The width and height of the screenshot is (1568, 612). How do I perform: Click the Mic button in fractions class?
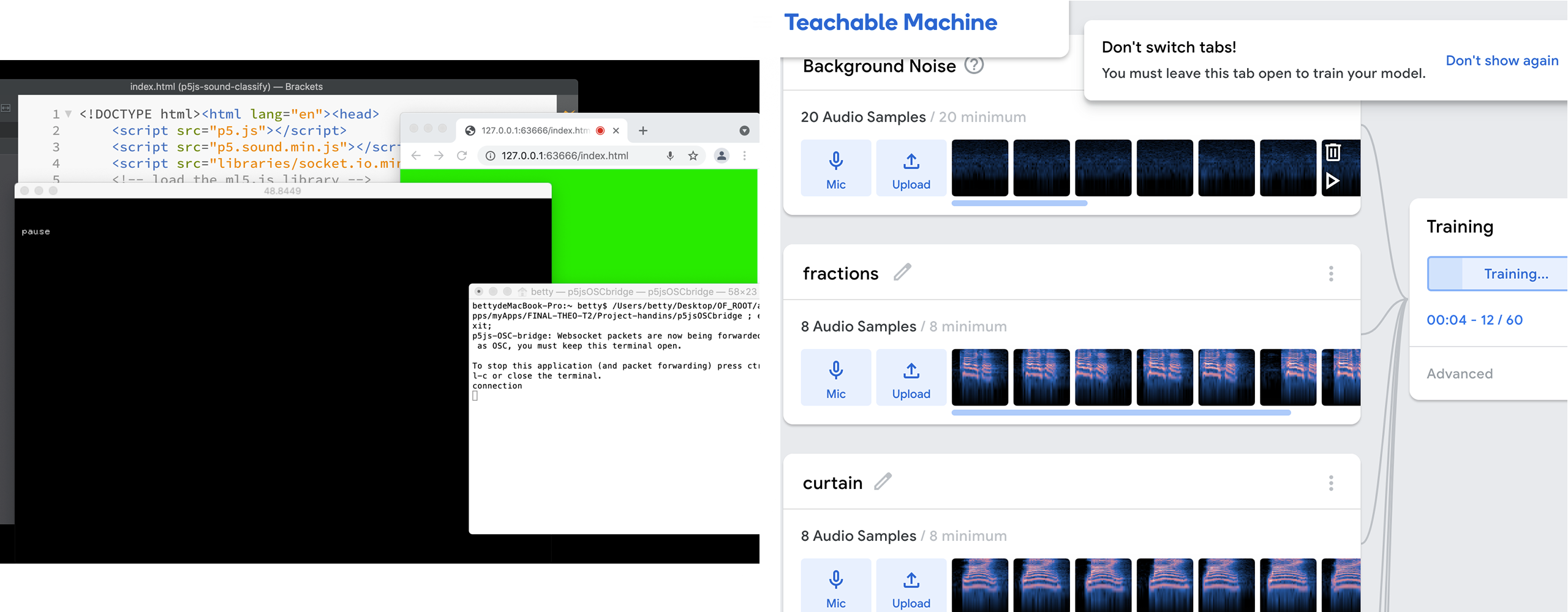pyautogui.click(x=835, y=377)
